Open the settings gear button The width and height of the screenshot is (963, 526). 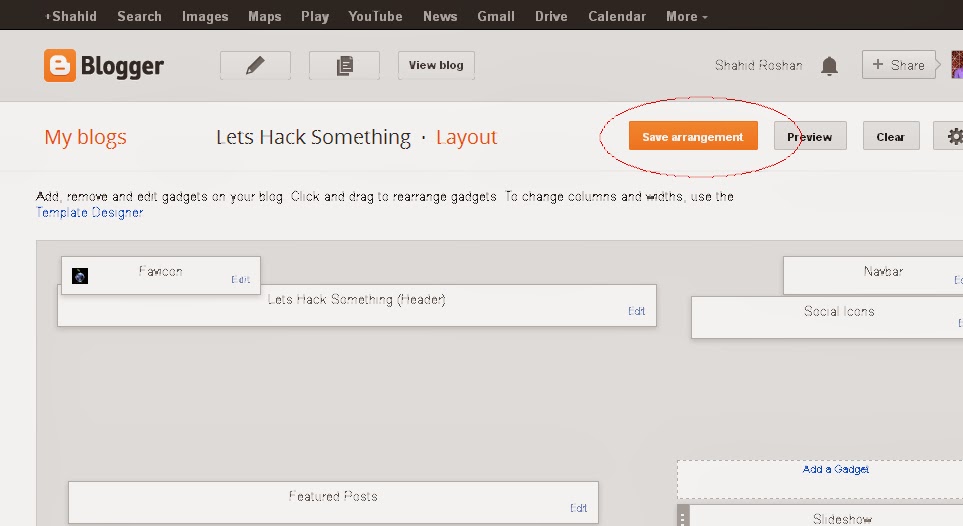(x=950, y=136)
